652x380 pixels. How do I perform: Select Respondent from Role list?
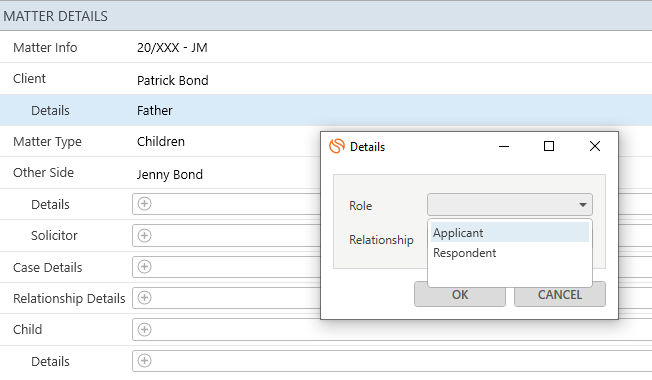tap(510, 253)
